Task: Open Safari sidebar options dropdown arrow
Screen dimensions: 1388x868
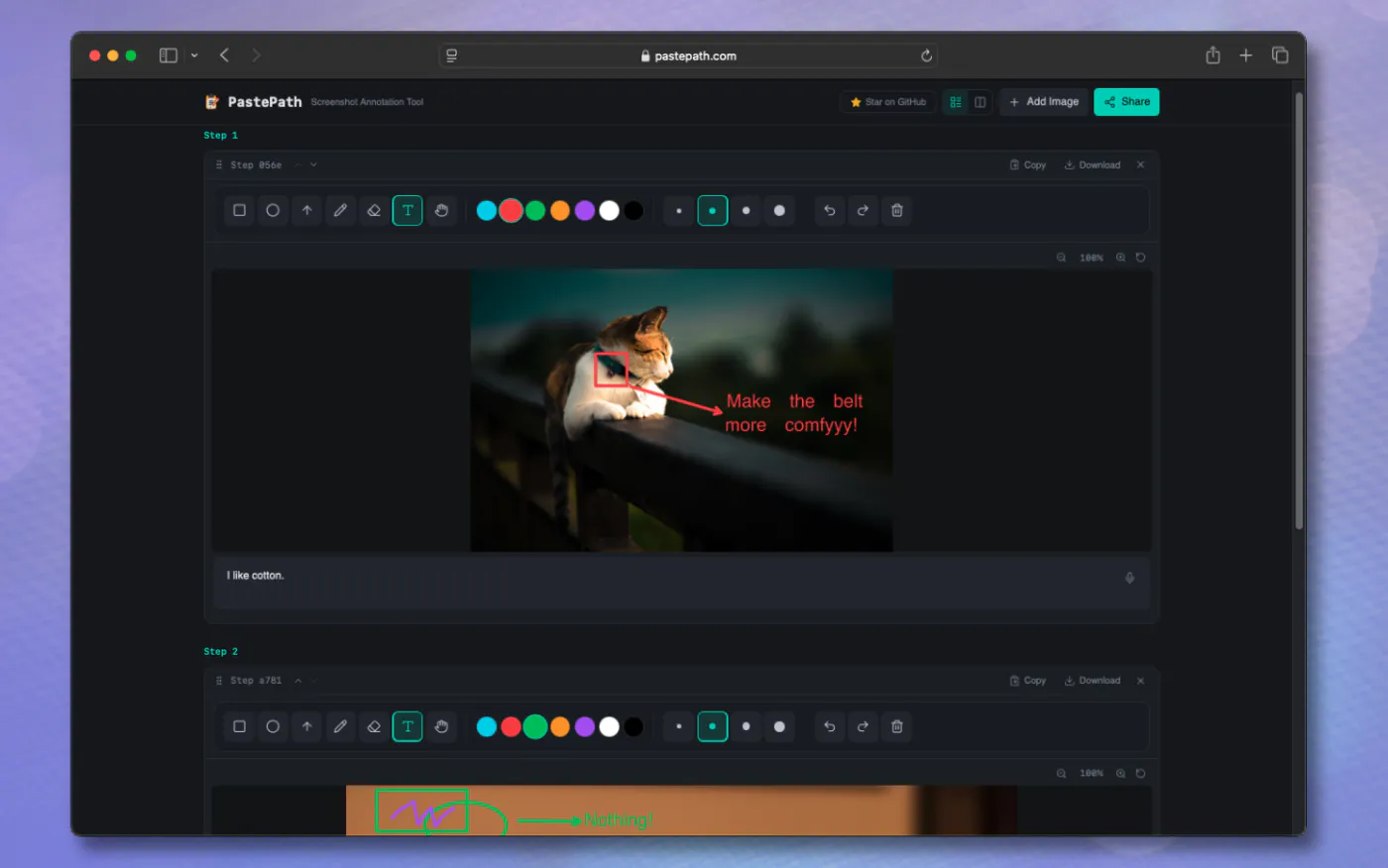Action: click(x=194, y=55)
